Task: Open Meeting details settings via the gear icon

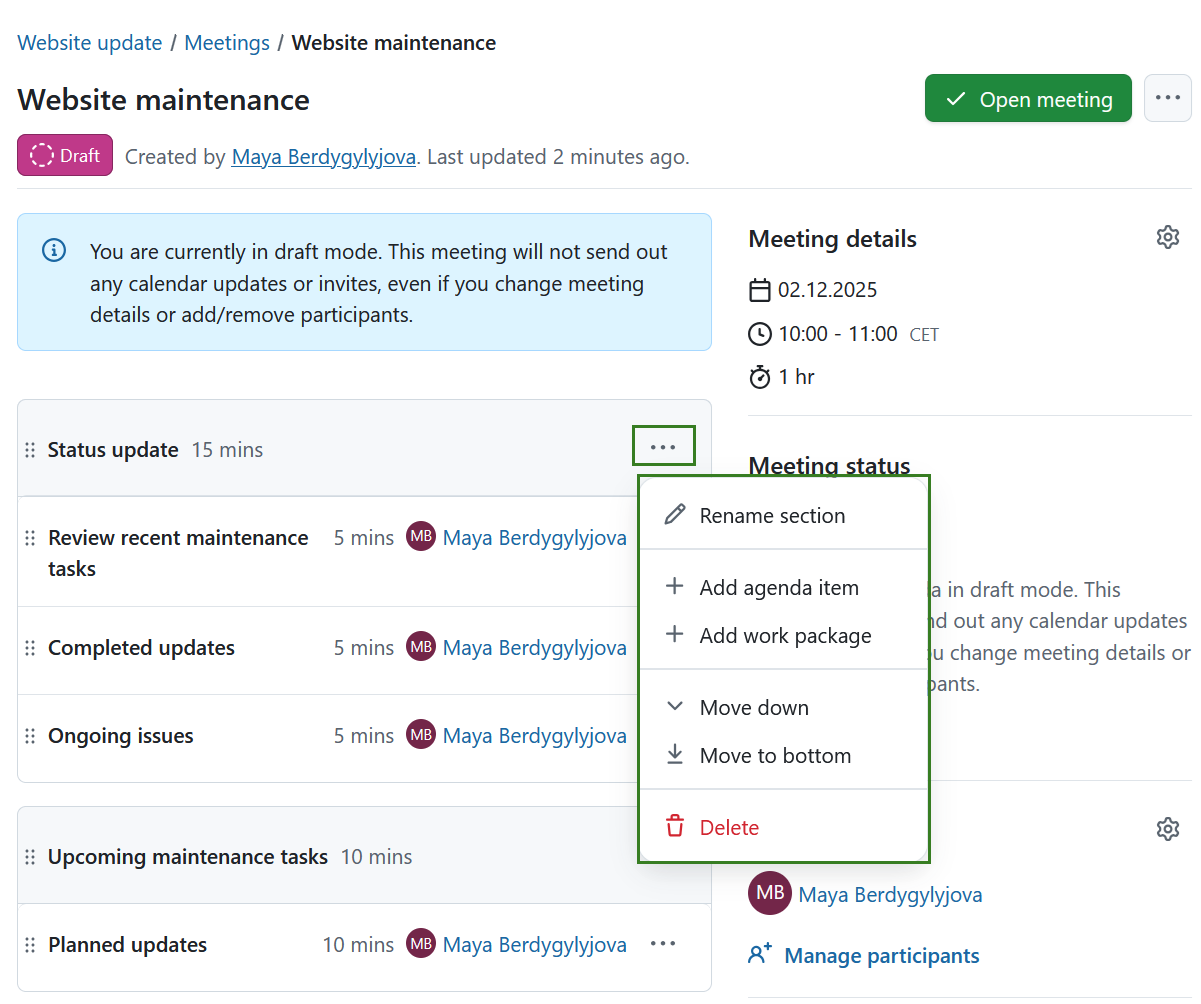Action: coord(1167,237)
